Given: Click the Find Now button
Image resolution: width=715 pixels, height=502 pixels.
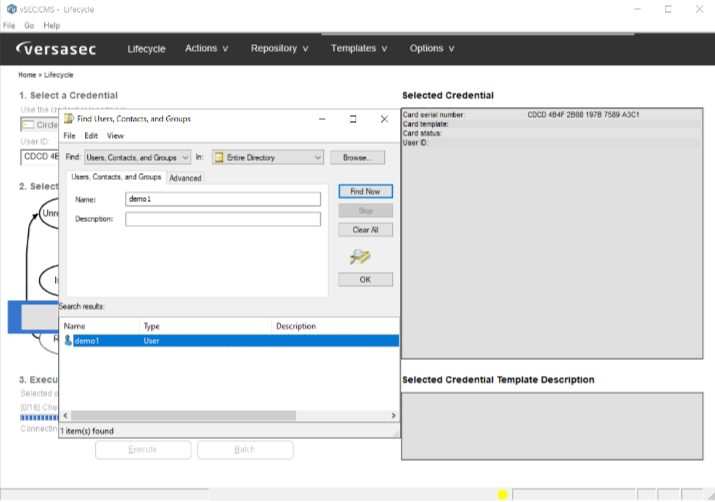Looking at the screenshot, I should tap(365, 191).
